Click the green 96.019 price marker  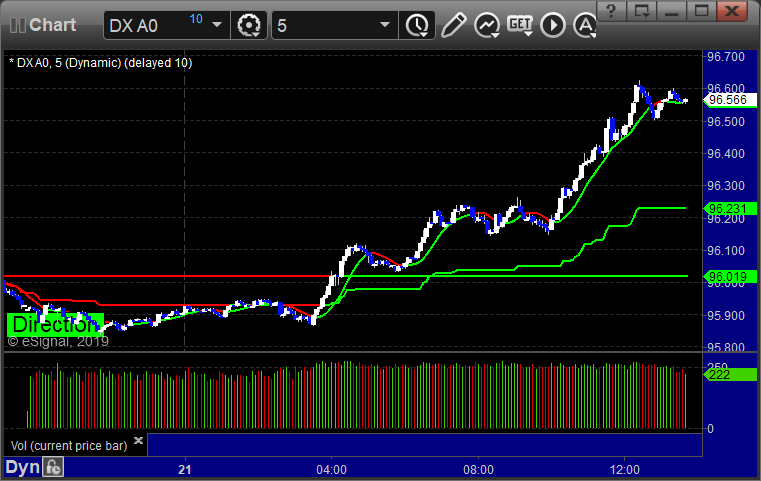tap(730, 277)
